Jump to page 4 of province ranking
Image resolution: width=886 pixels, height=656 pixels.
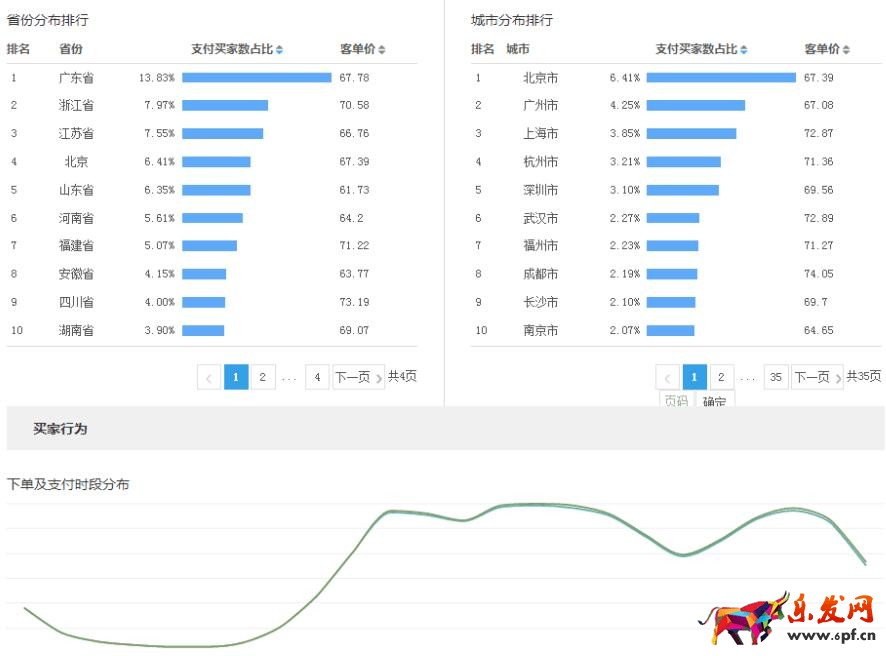click(x=317, y=377)
